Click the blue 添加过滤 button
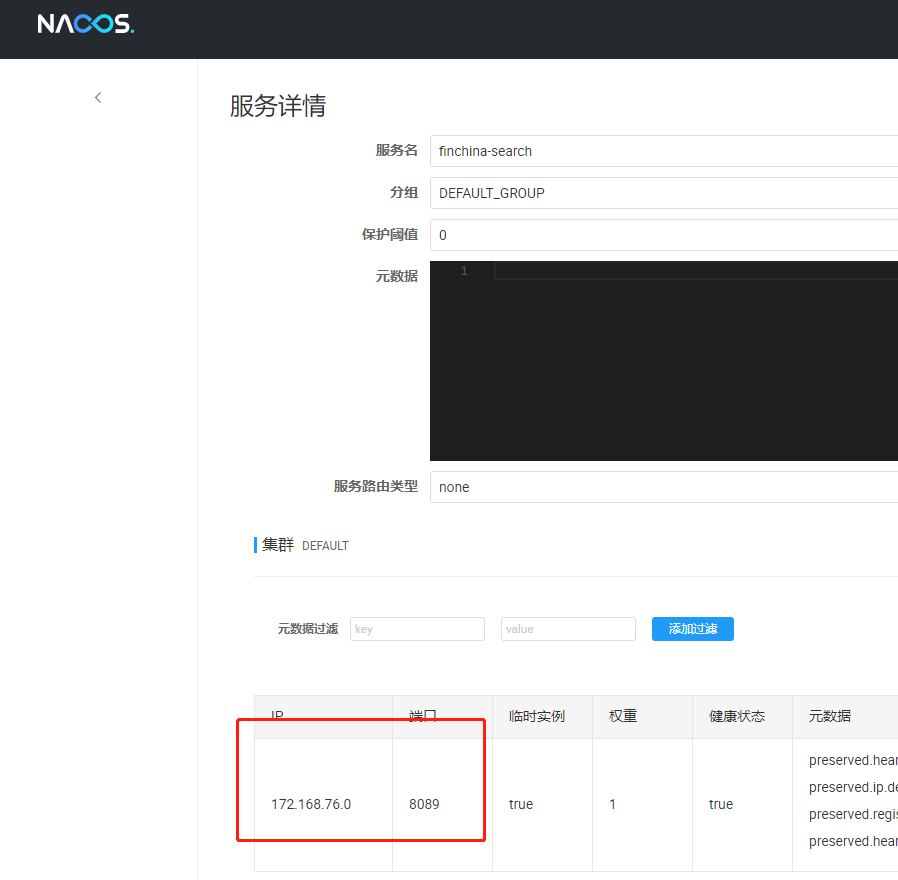Viewport: 898px width, 880px height. tap(692, 629)
